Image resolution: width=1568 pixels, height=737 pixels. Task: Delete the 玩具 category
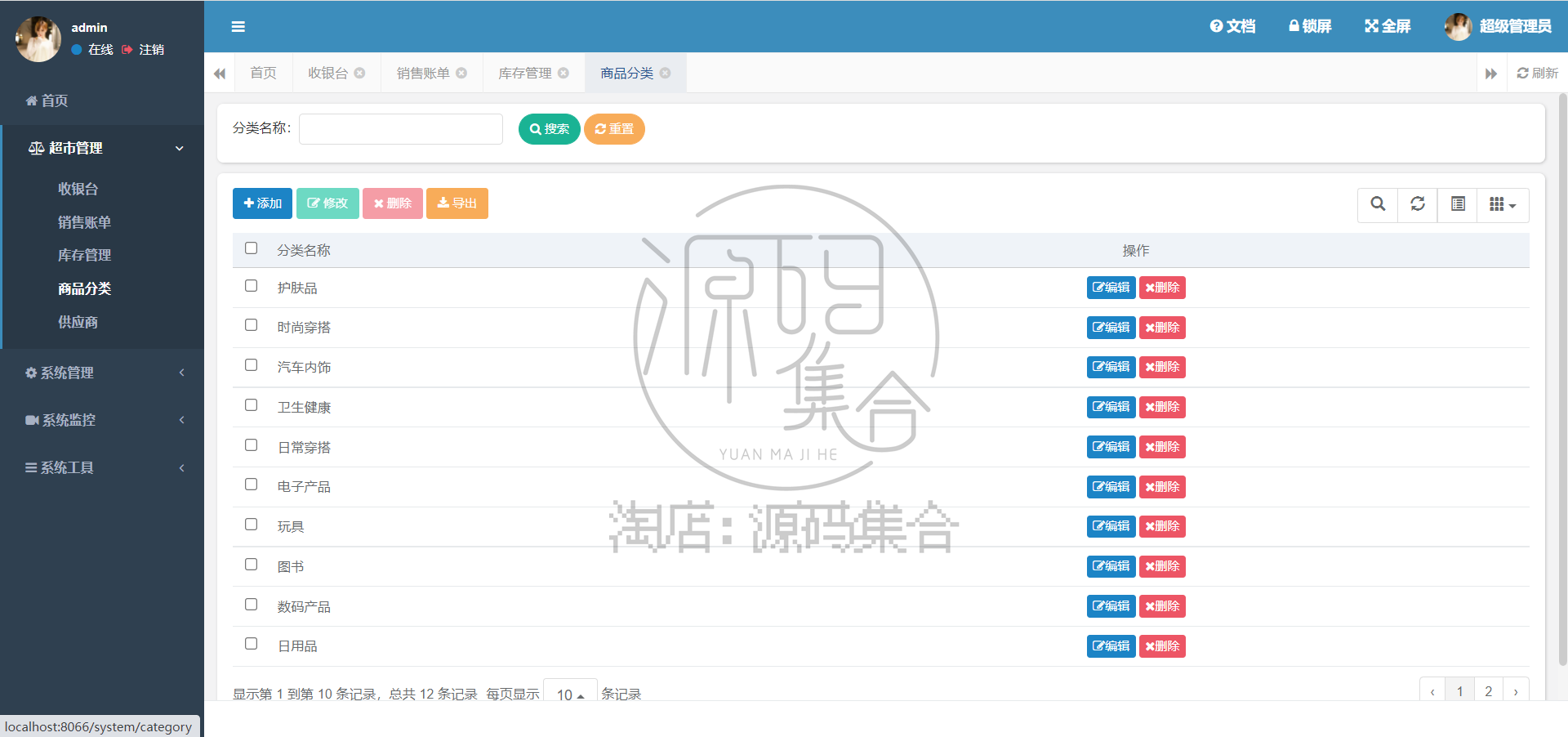1162,526
